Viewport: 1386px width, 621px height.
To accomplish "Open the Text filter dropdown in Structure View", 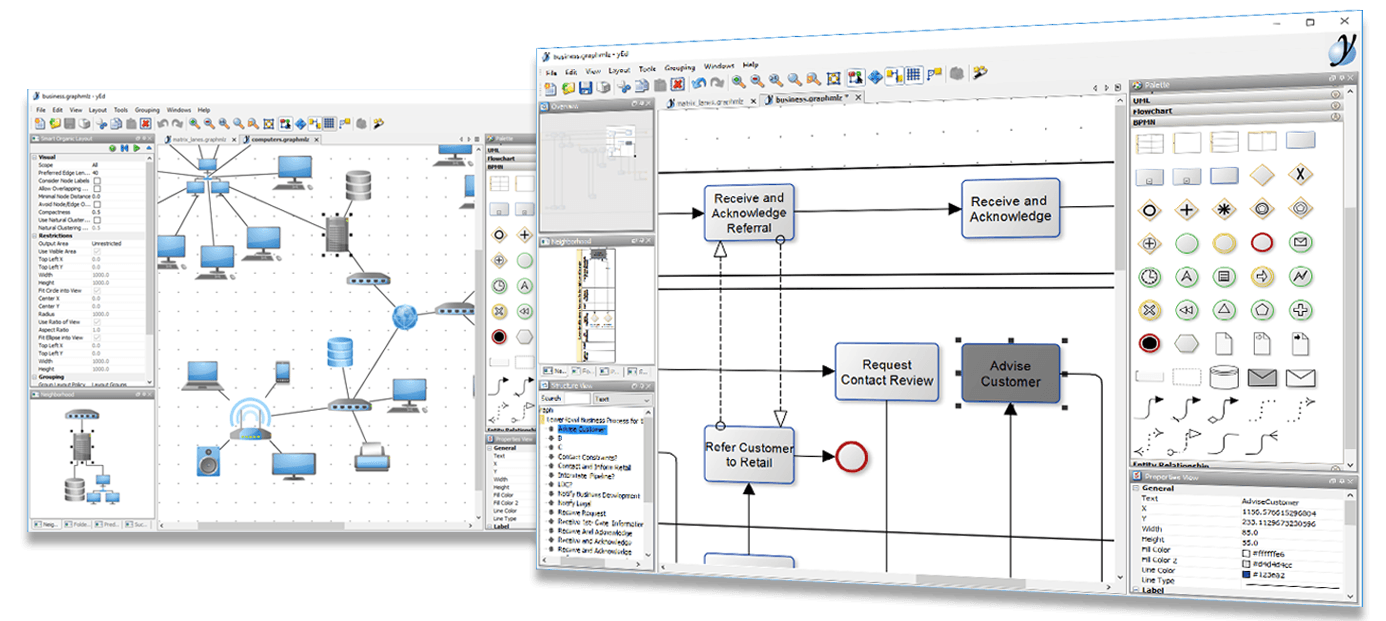I will (623, 398).
